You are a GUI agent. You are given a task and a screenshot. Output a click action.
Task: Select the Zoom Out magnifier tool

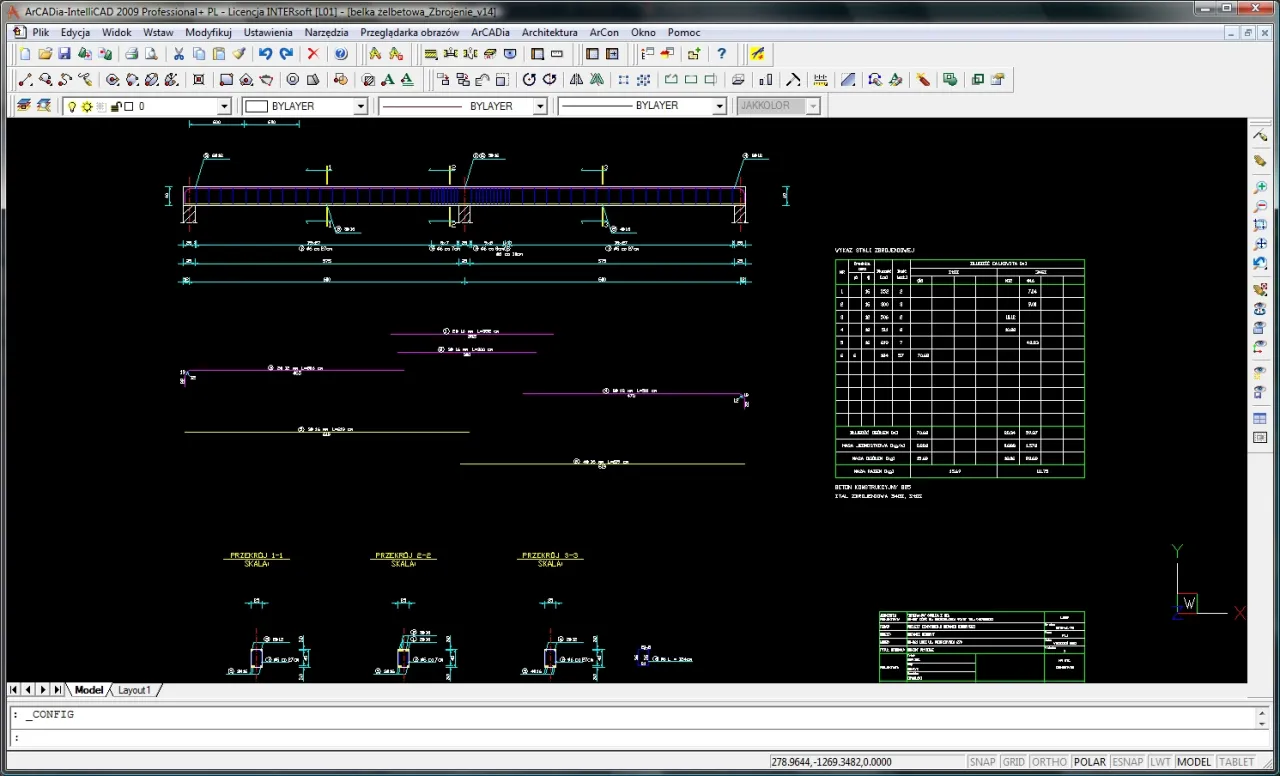(x=1260, y=206)
